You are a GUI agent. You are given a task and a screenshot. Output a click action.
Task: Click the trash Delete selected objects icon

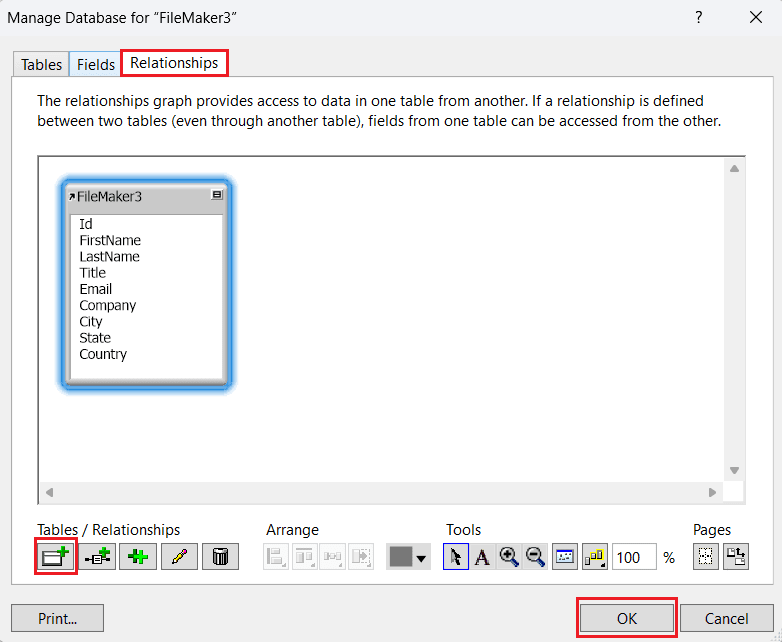point(220,557)
